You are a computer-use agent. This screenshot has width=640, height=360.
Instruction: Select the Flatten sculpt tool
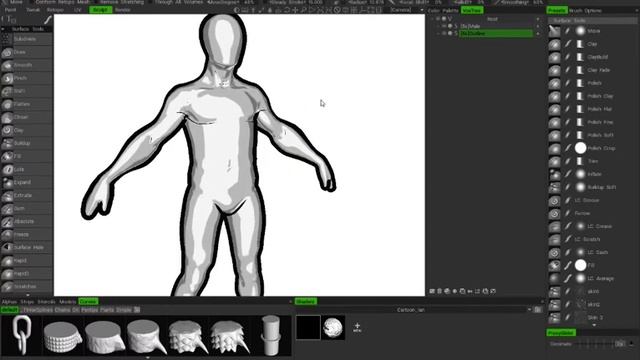27,104
